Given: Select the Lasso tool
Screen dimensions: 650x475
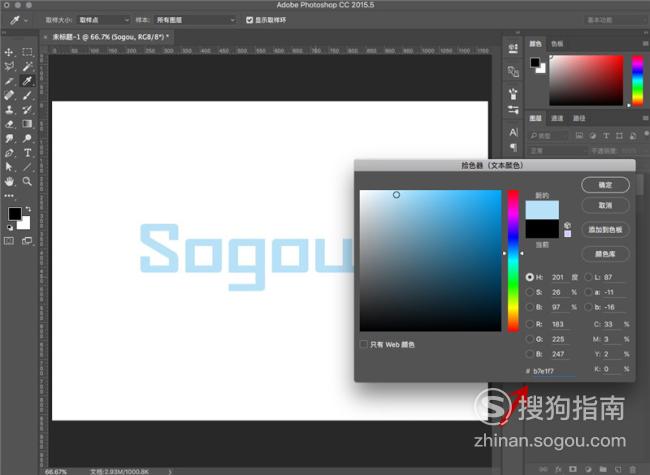Looking at the screenshot, I should [9, 66].
